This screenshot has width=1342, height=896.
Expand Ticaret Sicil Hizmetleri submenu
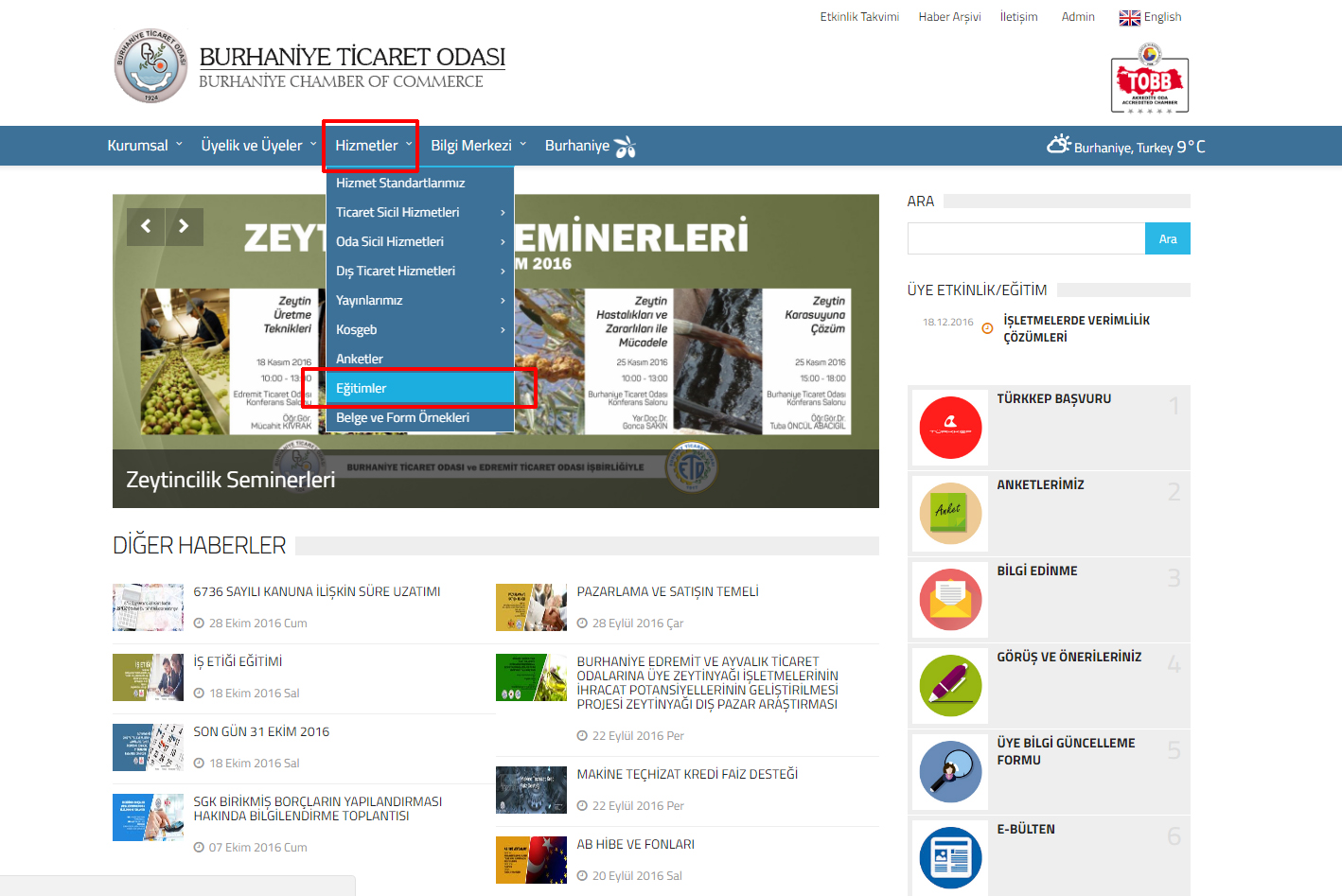(419, 213)
